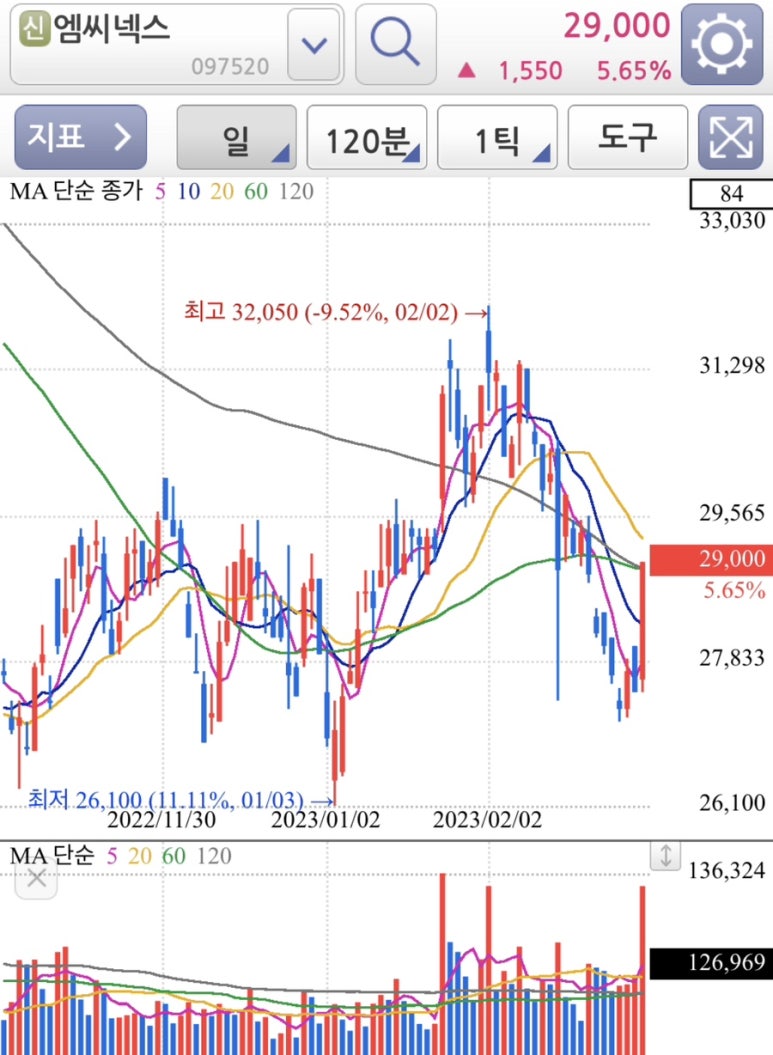Tap the 5.65% label beside price tag

pyautogui.click(x=734, y=591)
